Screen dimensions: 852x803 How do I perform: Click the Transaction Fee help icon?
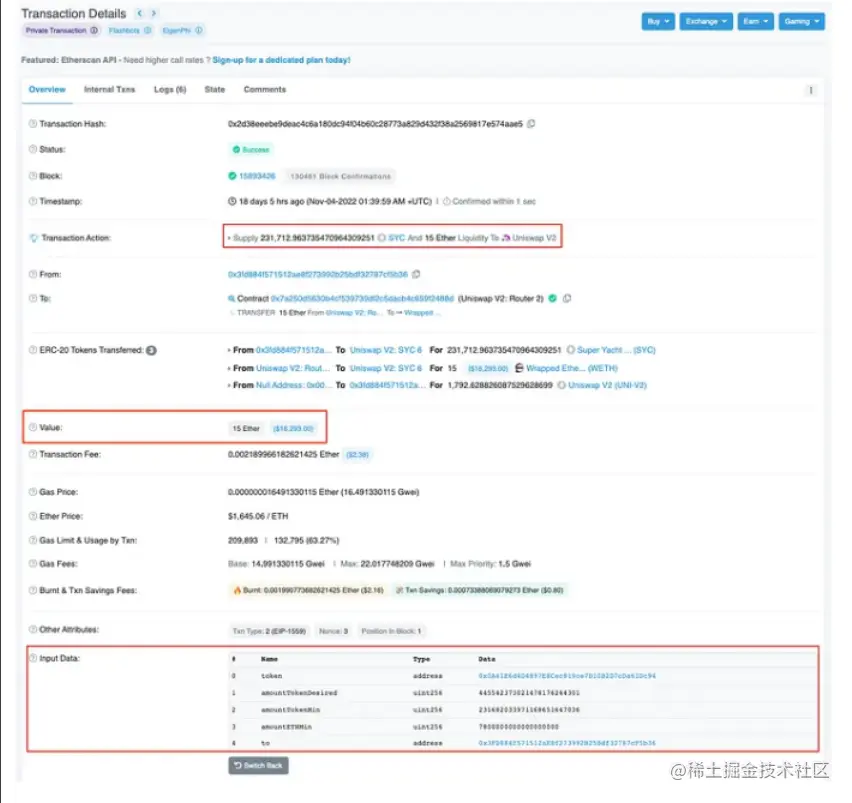coord(33,454)
